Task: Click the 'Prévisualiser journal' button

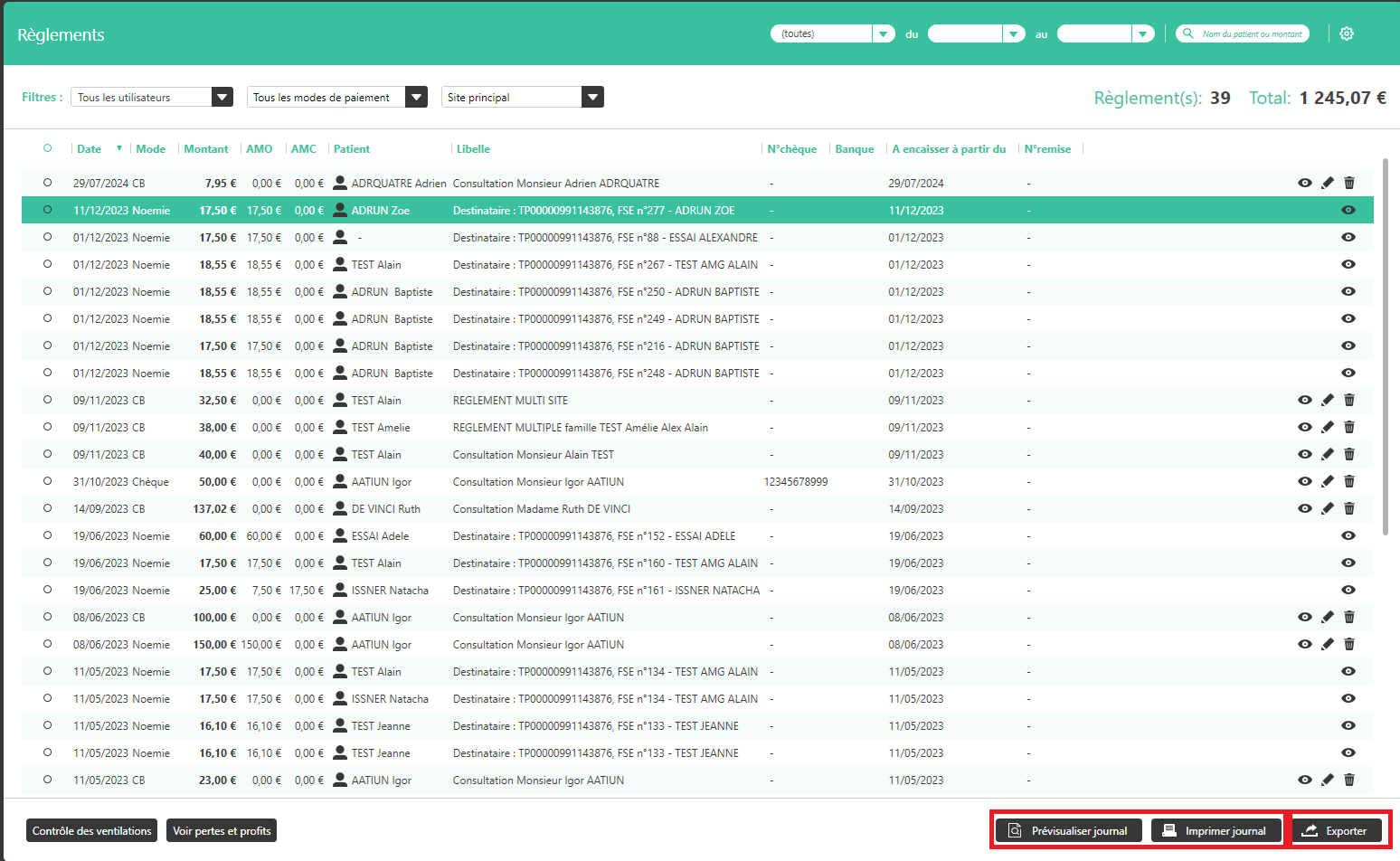Action: tap(1068, 830)
